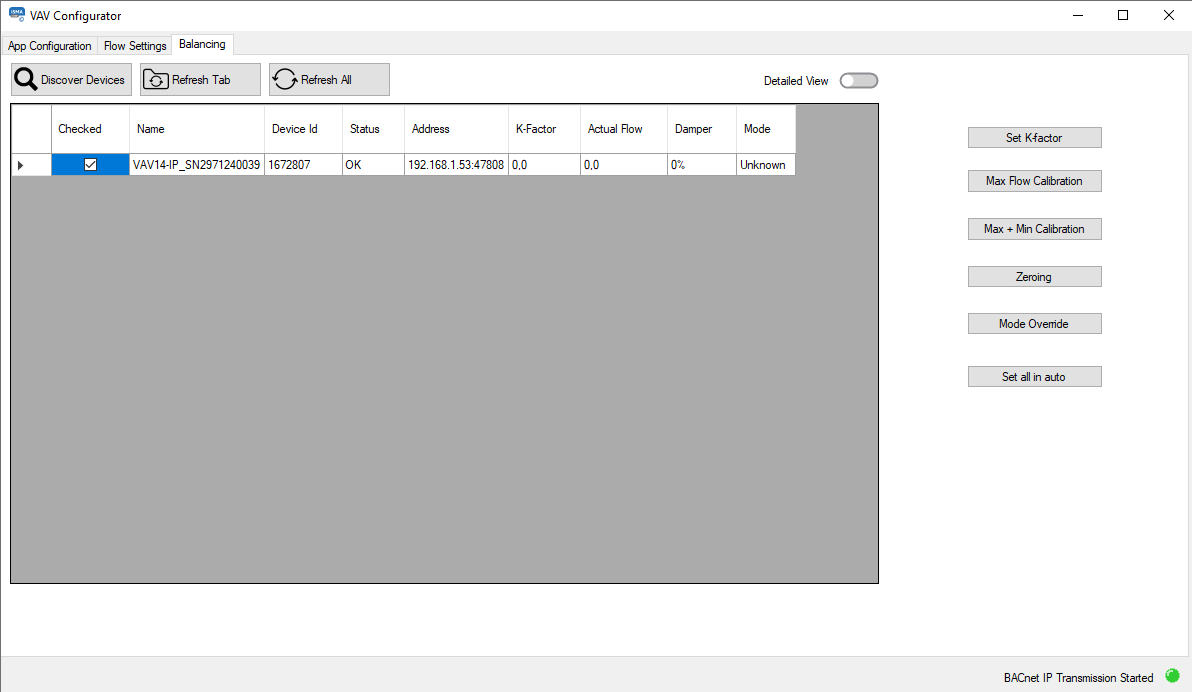
Task: Select the Balancing tab
Action: 202,44
